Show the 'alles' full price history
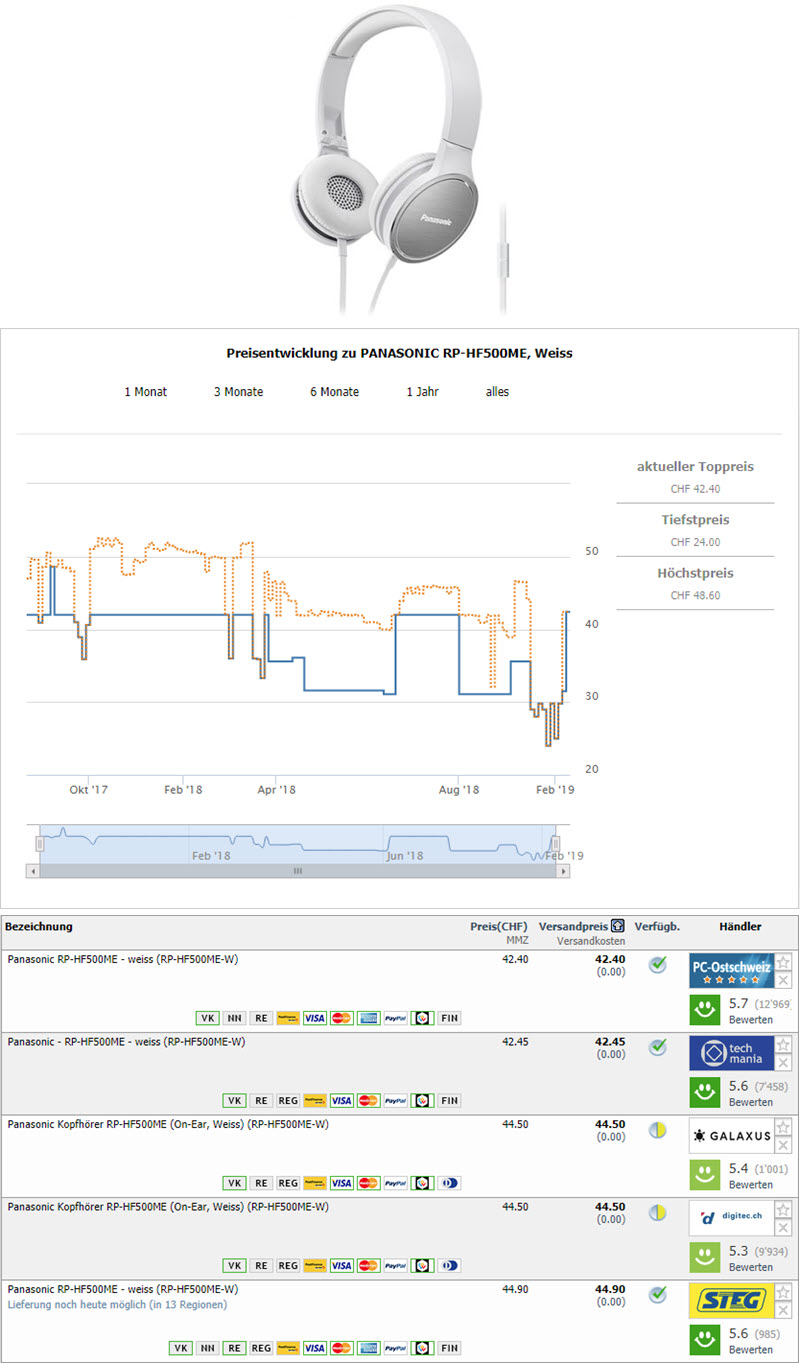Screen dimensions: 800x1363 coord(497,392)
